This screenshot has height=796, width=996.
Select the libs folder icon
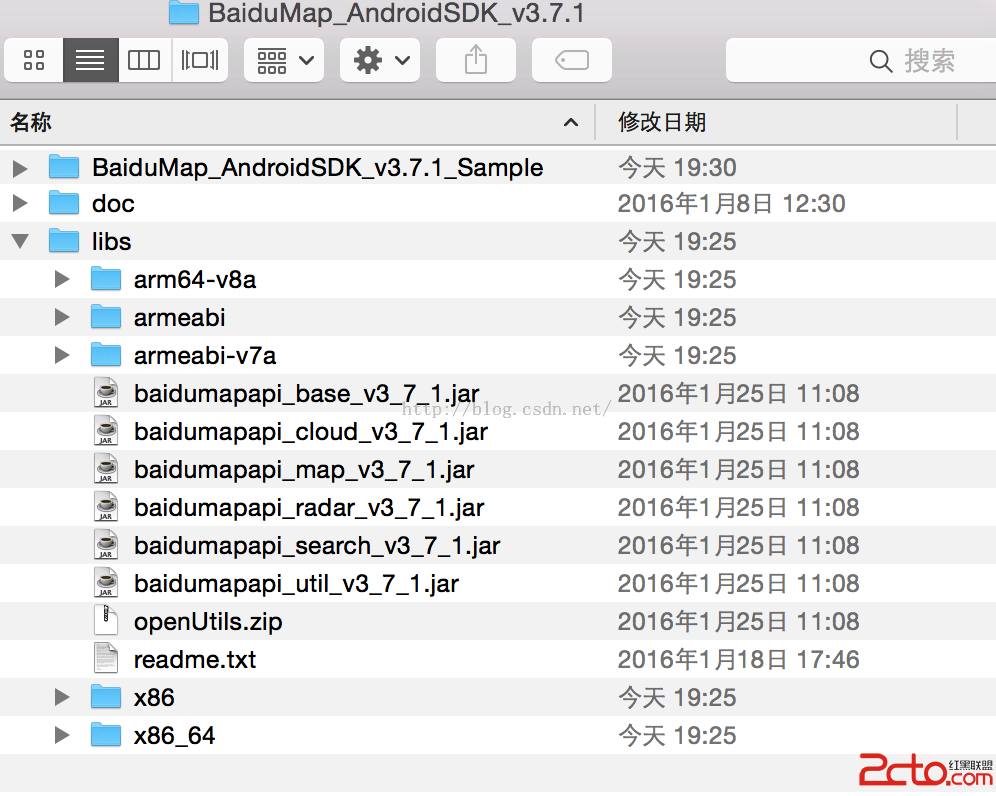coord(64,240)
